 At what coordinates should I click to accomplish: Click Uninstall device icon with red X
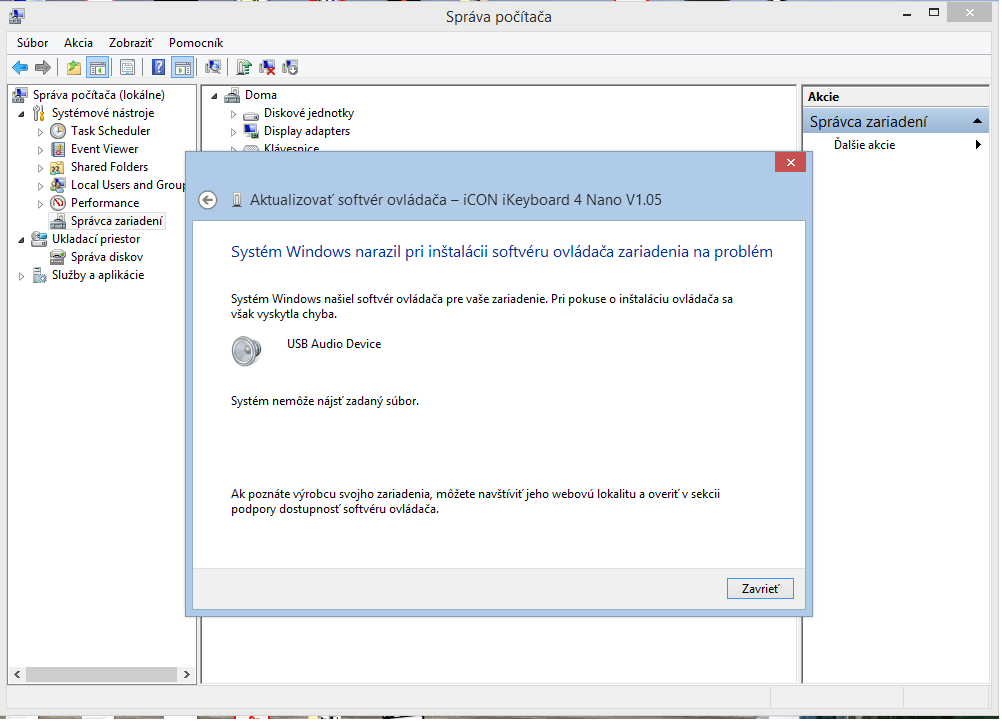point(267,67)
